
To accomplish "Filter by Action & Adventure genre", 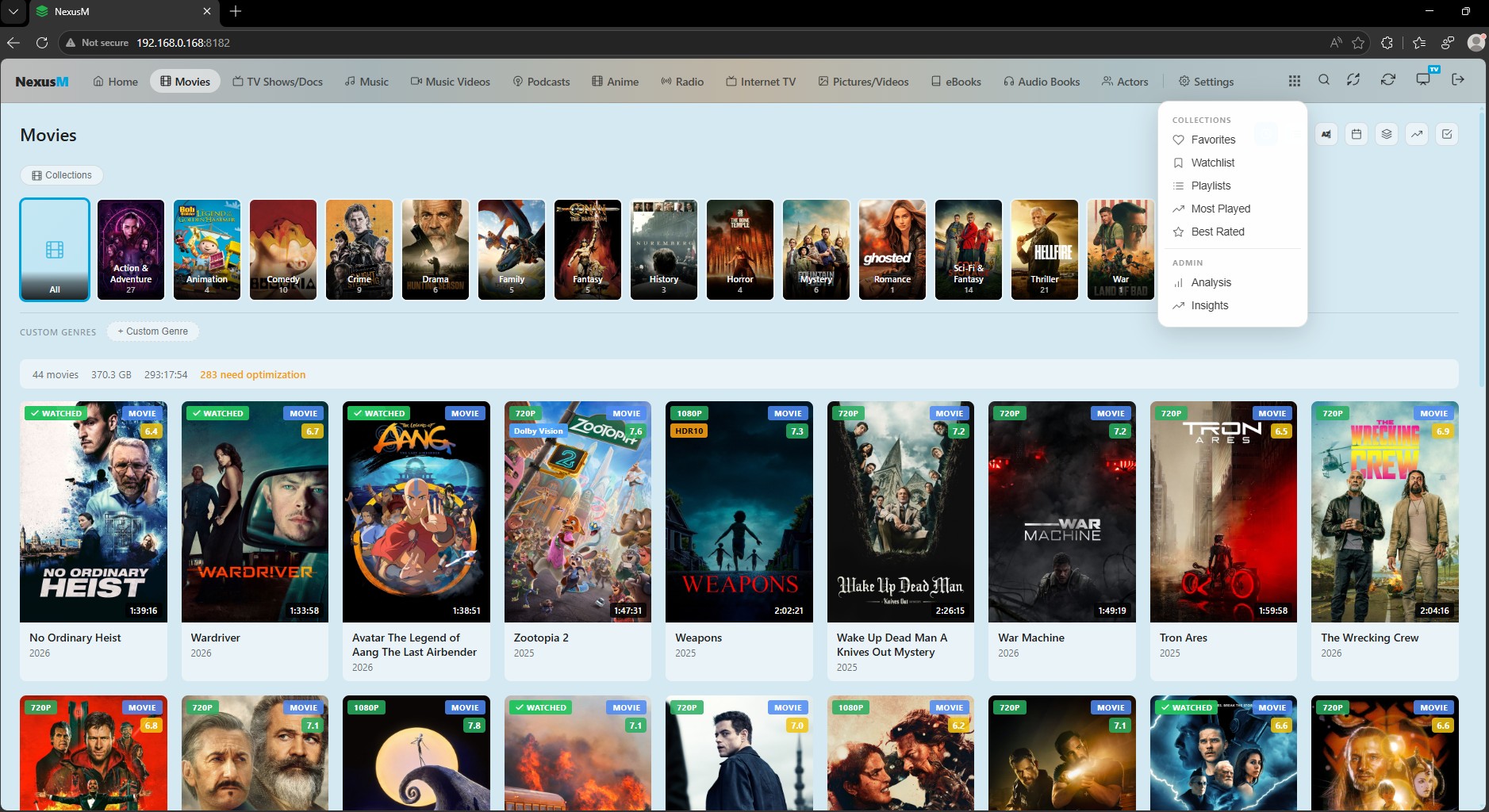I will tap(131, 250).
